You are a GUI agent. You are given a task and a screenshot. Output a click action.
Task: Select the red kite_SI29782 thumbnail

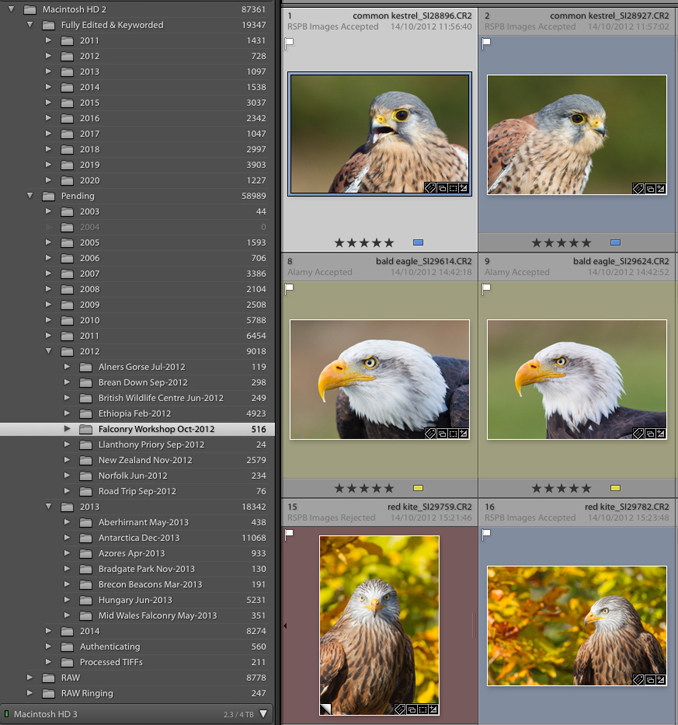pyautogui.click(x=577, y=625)
